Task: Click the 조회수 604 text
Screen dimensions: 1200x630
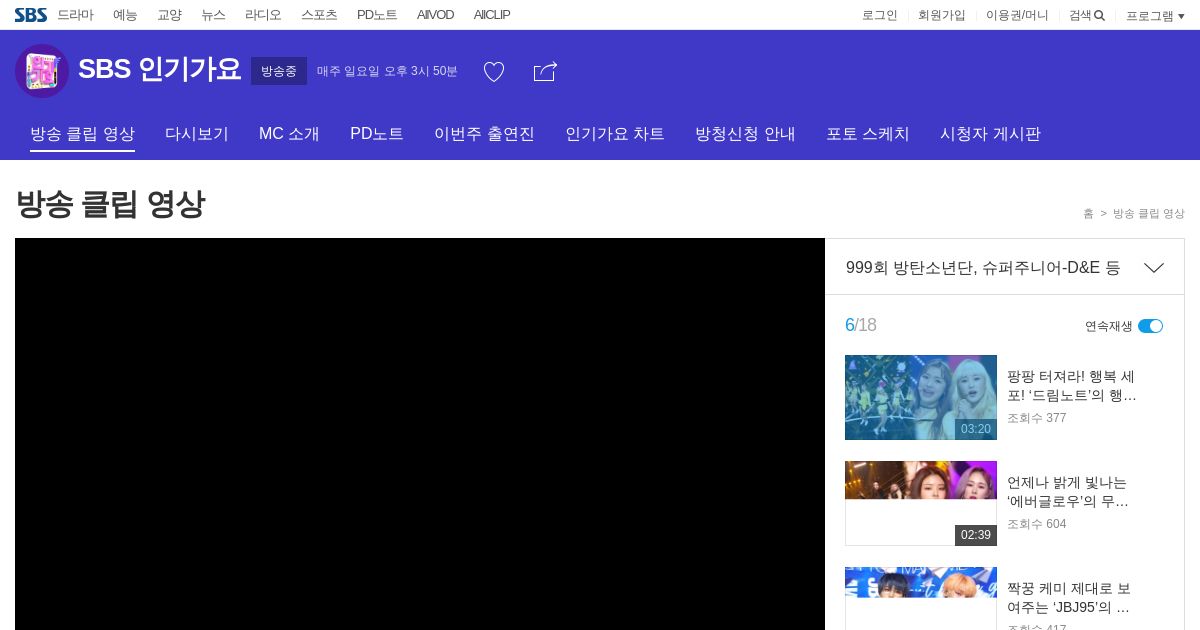Action: tap(1037, 524)
